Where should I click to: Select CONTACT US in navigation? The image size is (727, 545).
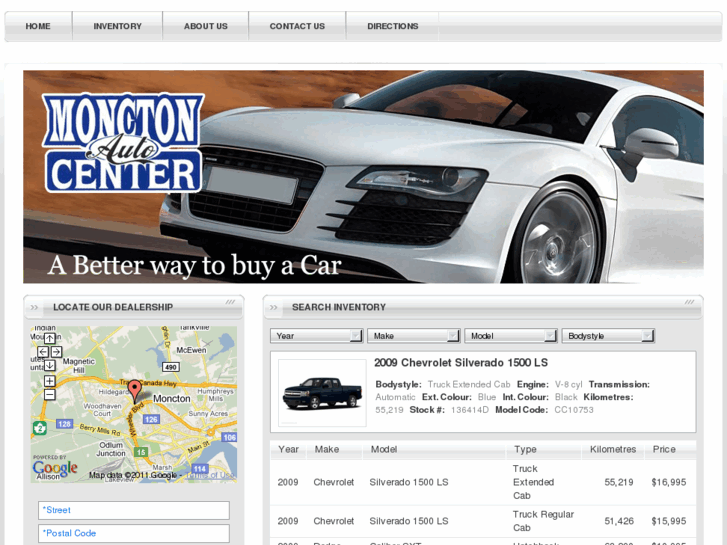[297, 26]
